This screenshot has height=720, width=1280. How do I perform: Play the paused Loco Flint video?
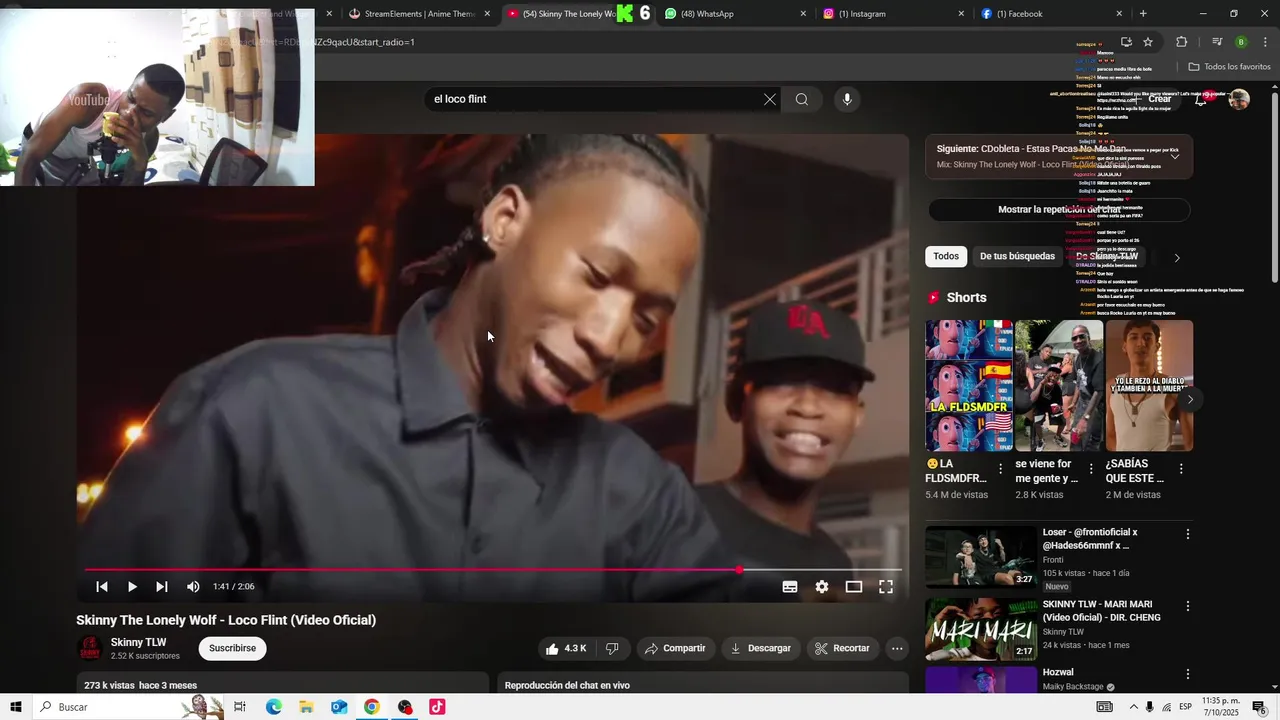[x=132, y=587]
